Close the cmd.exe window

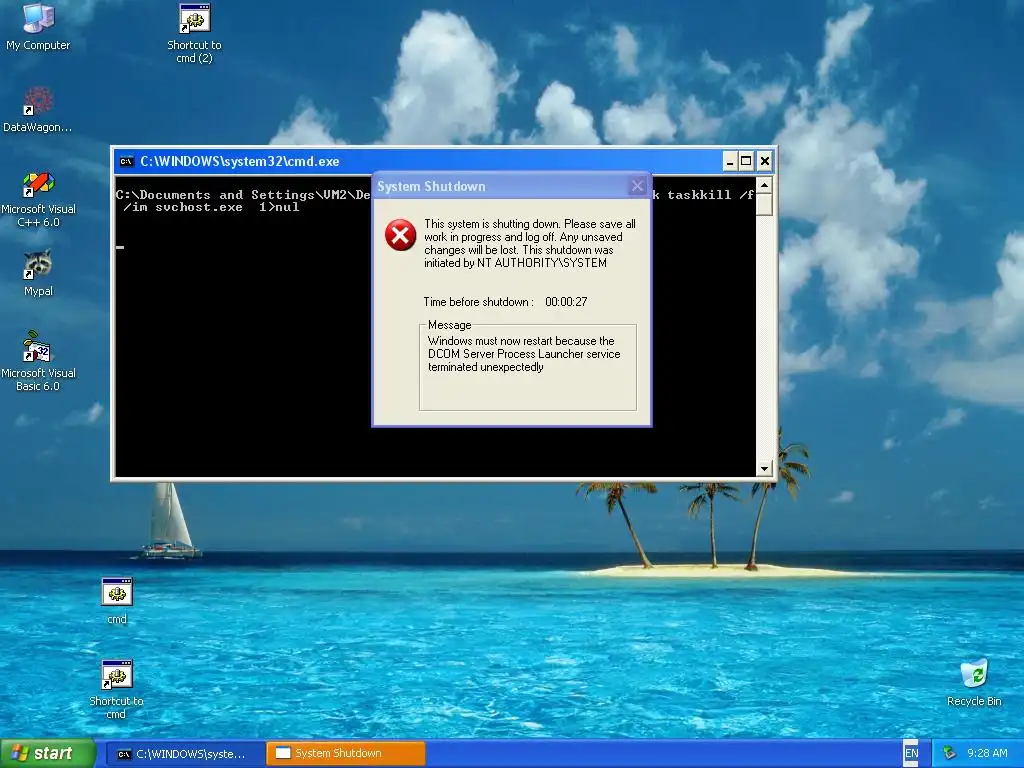click(765, 161)
